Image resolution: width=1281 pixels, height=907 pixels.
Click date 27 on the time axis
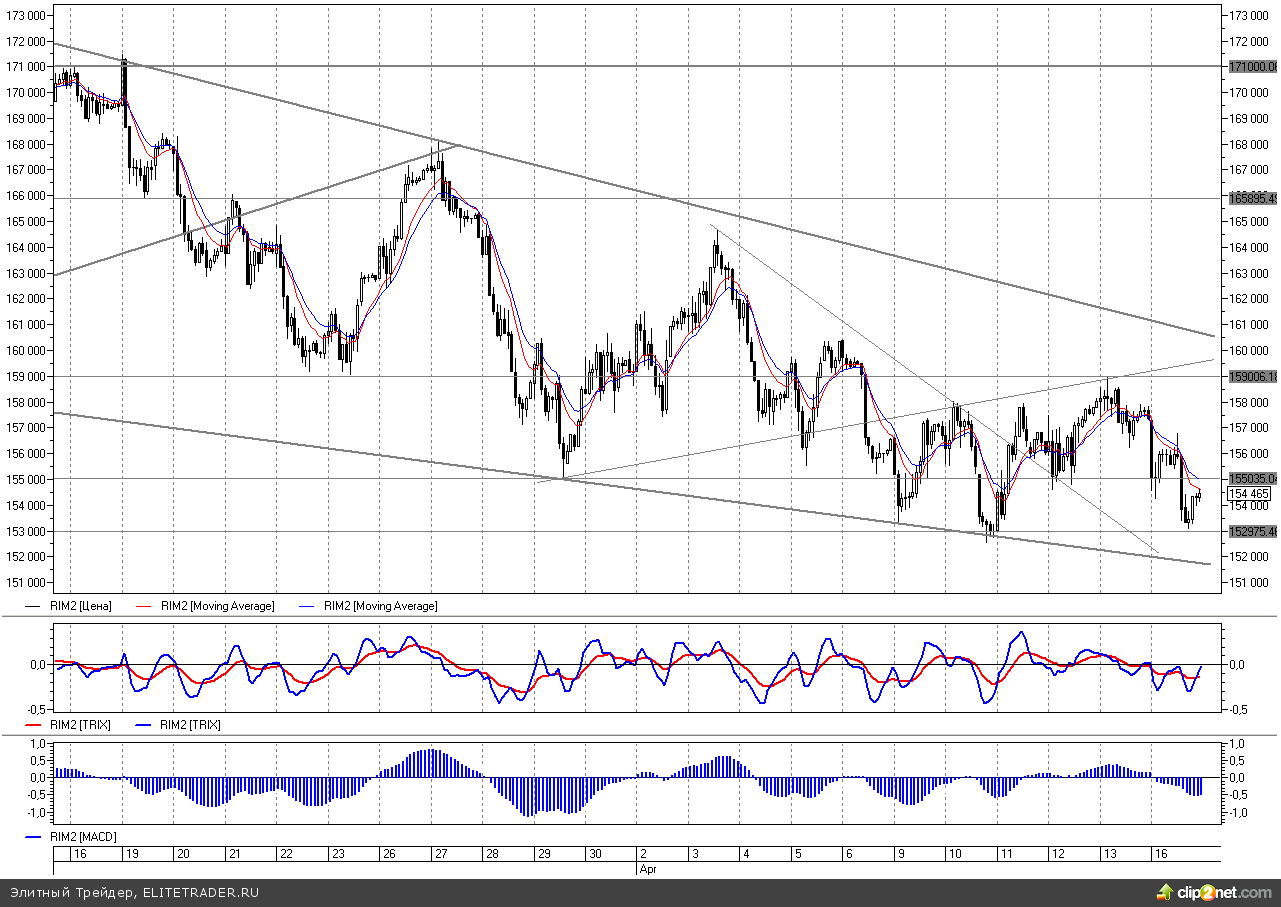(x=441, y=854)
